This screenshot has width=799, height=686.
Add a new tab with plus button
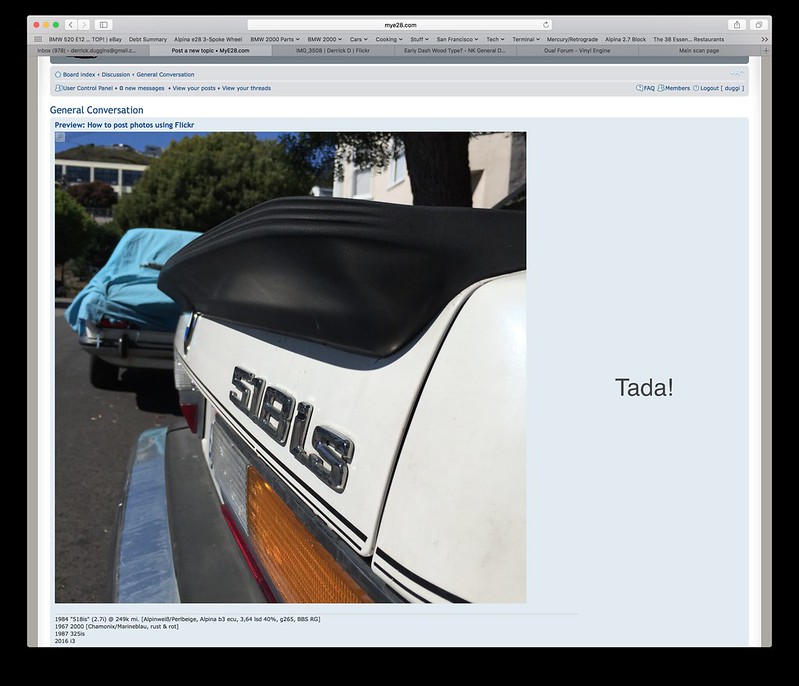click(x=766, y=50)
